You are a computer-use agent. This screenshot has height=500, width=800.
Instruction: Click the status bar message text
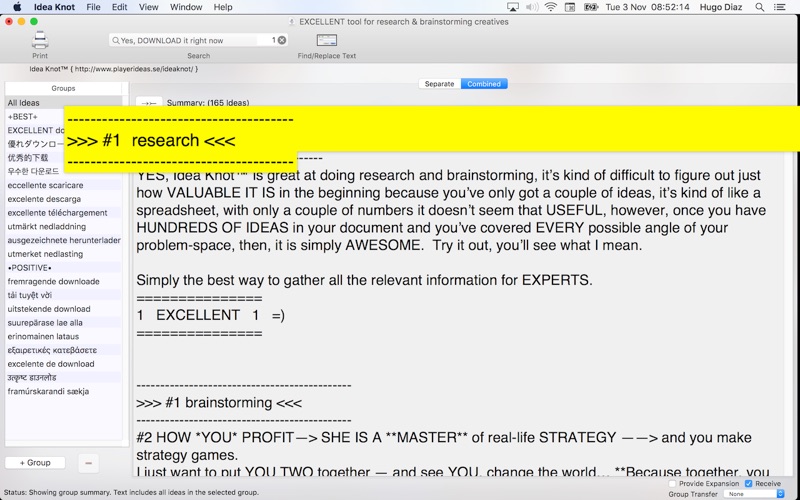tap(132, 492)
